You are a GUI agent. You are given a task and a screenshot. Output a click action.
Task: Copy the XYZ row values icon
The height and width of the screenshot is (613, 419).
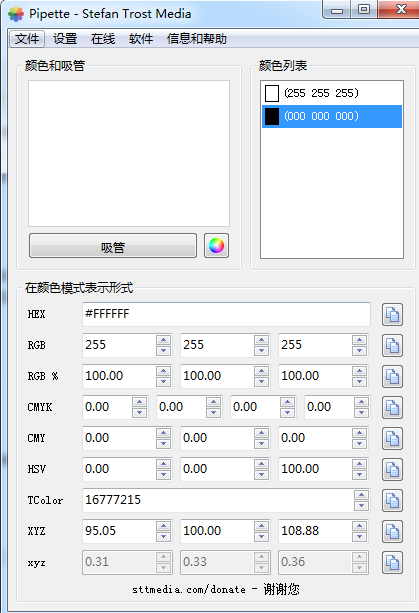392,531
